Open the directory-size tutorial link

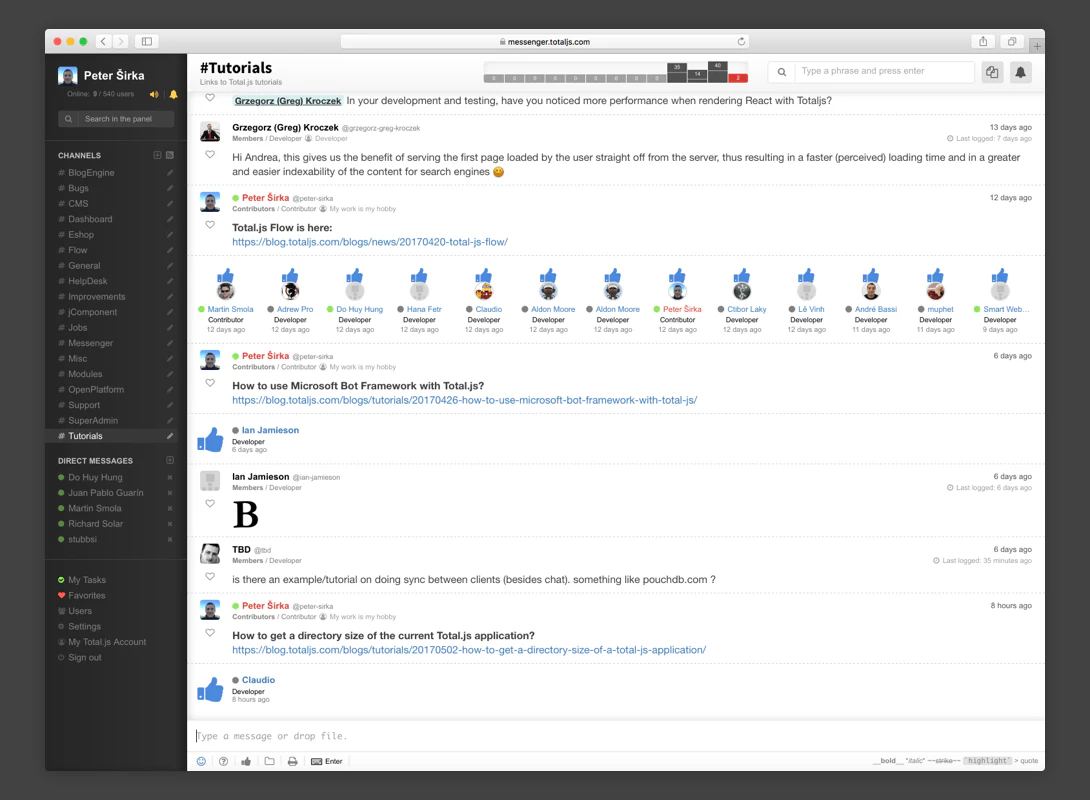click(469, 650)
